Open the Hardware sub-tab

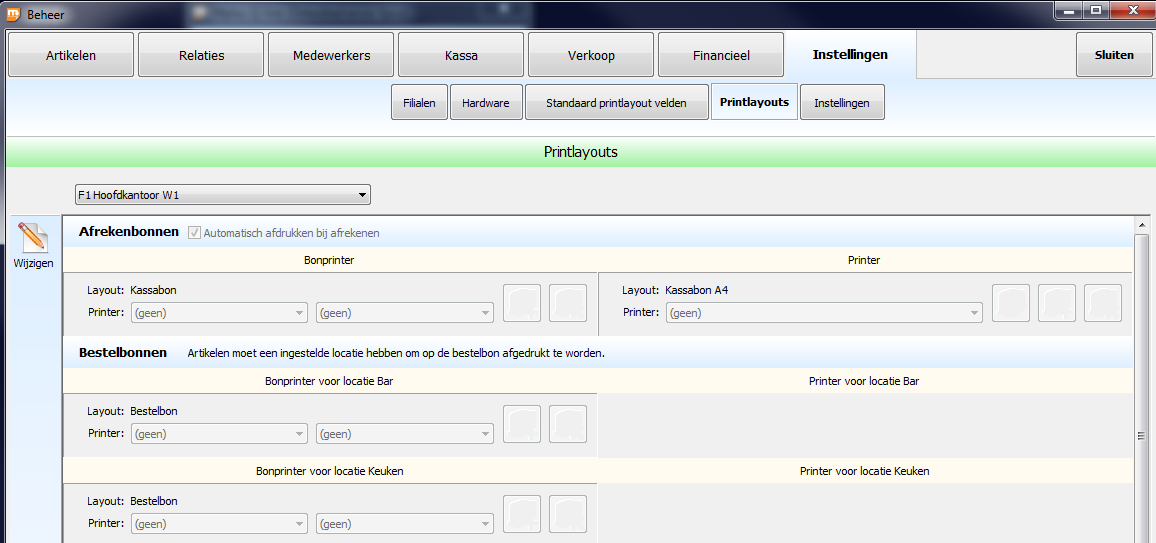(x=486, y=102)
